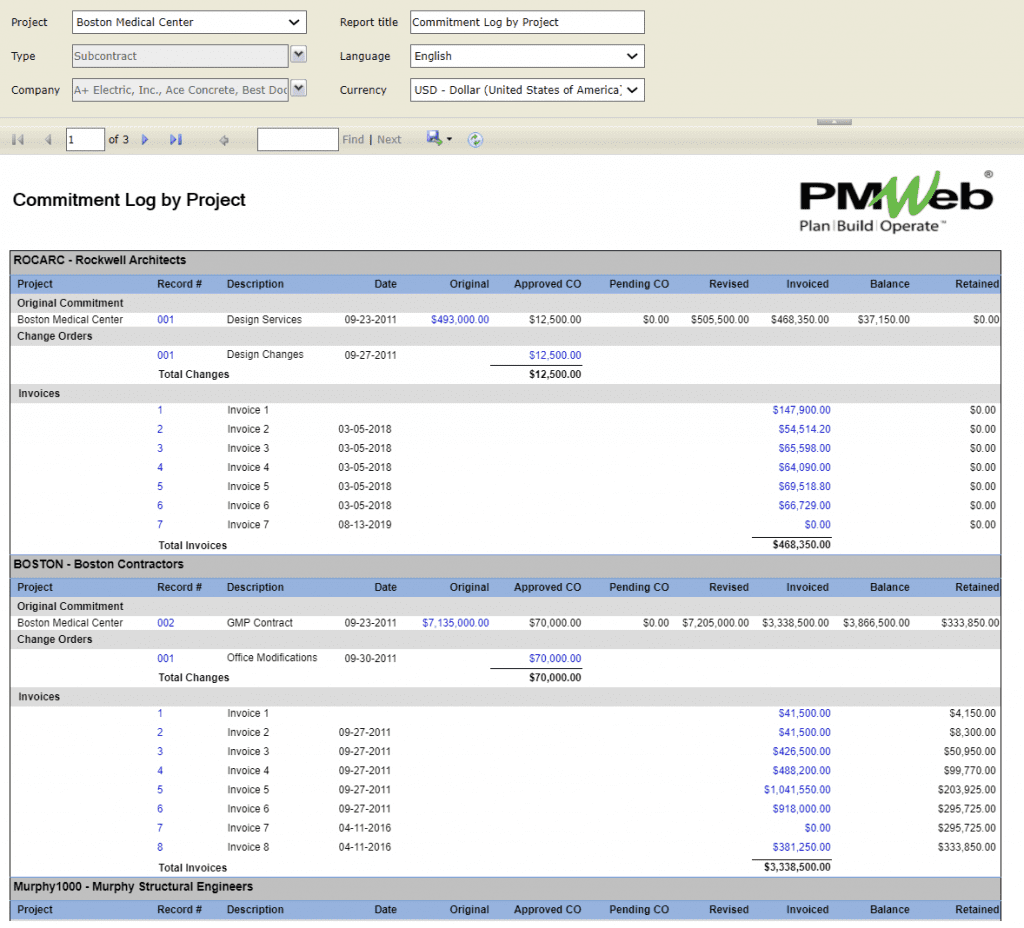The image size is (1024, 928).
Task: Open Rockwell invoice amount $54,514.20
Action: [805, 429]
